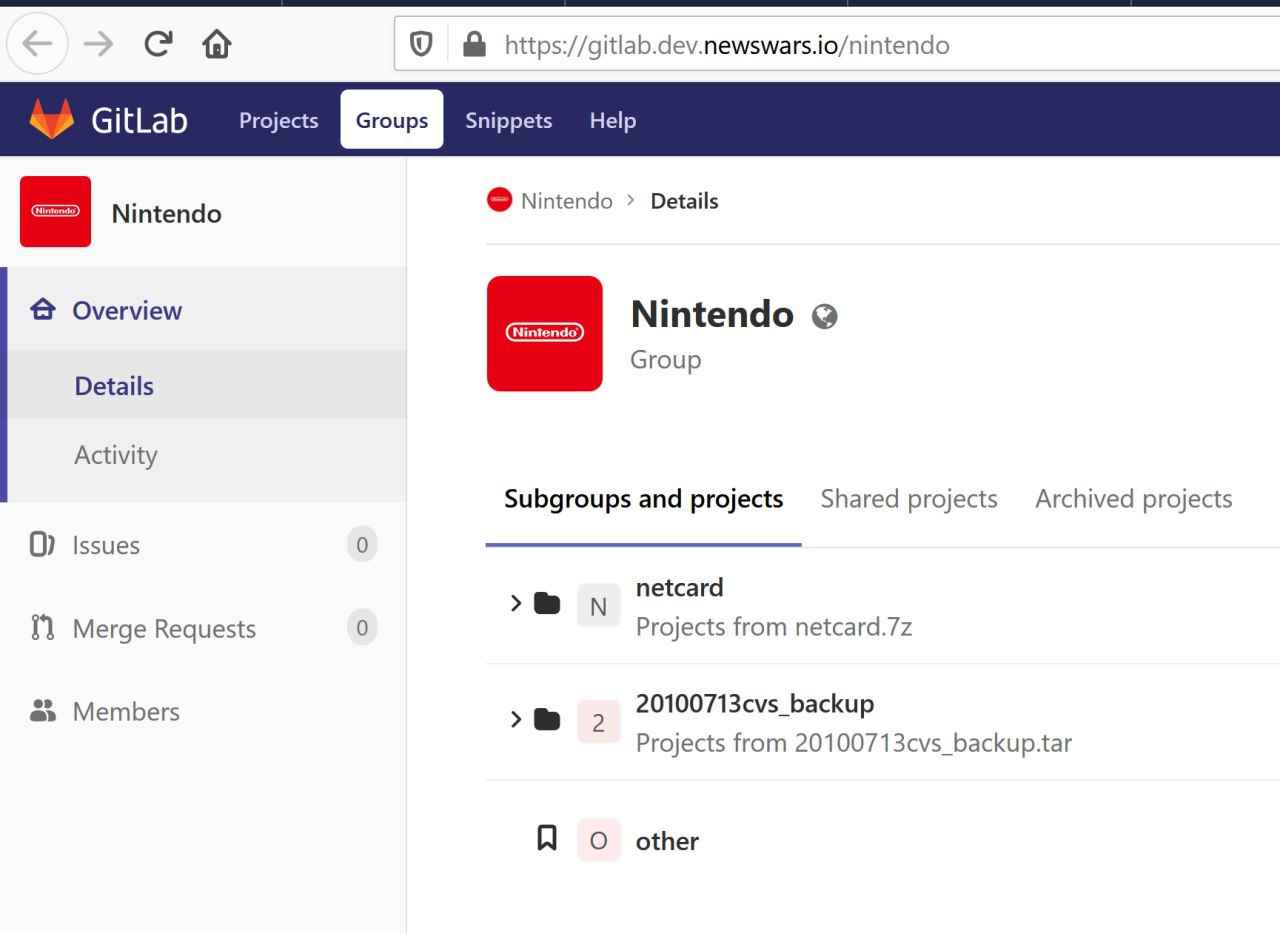Select Subgroups and projects tab
Screen dimensions: 1280x933
coord(643,498)
